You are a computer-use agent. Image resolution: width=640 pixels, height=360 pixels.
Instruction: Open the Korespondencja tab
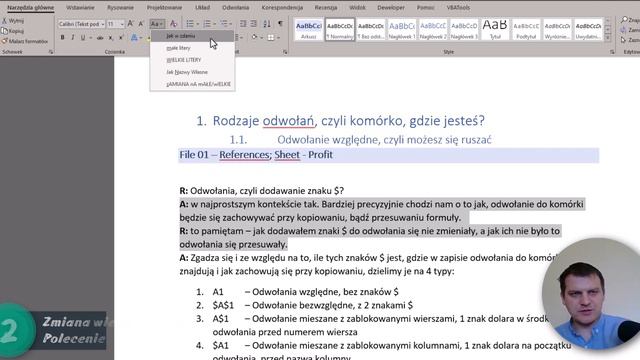pyautogui.click(x=282, y=7)
